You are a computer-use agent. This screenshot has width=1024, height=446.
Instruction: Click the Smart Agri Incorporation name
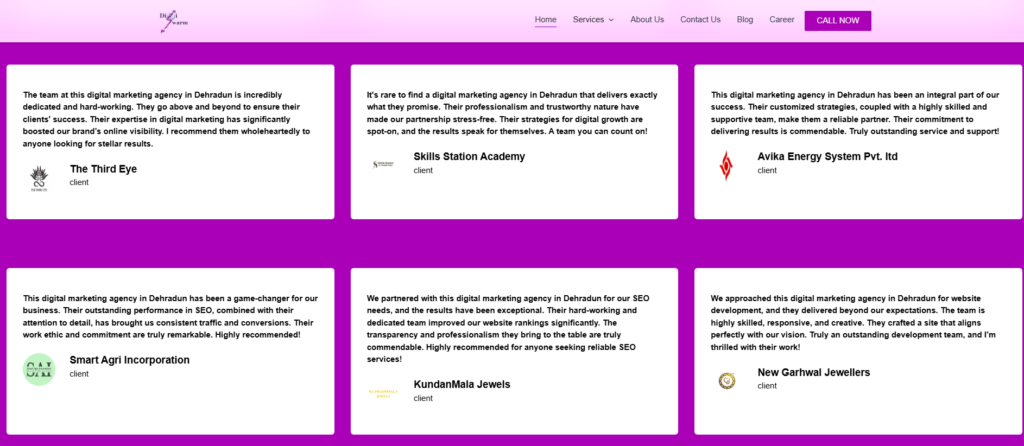tap(129, 360)
